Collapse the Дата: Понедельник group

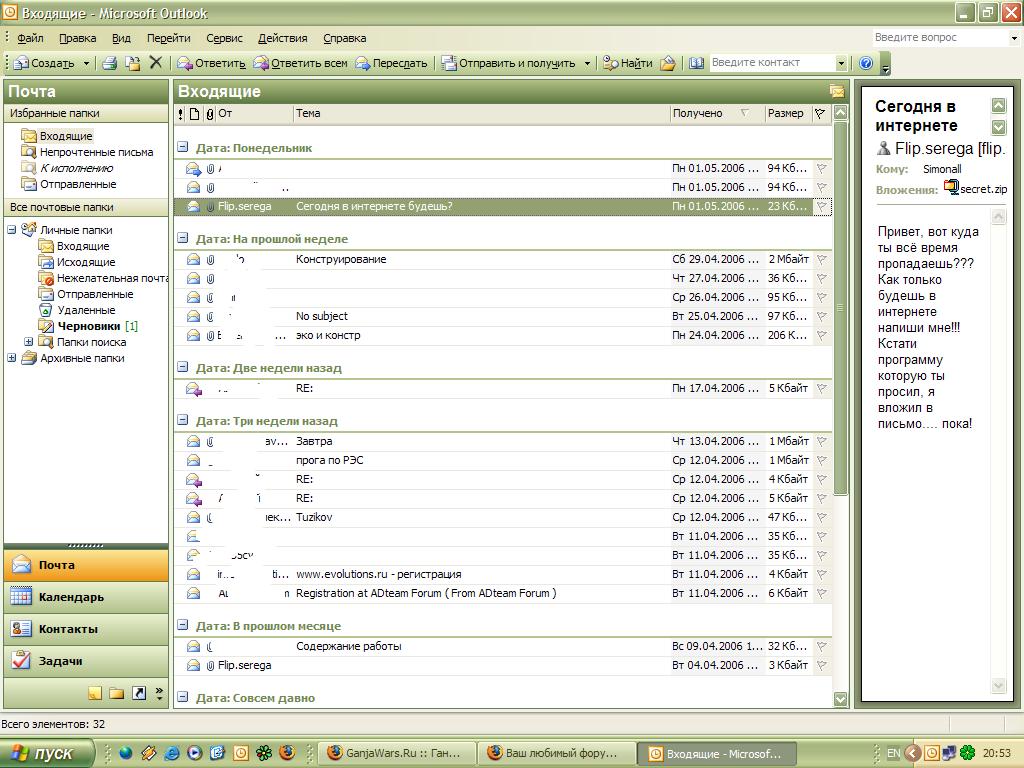(183, 147)
